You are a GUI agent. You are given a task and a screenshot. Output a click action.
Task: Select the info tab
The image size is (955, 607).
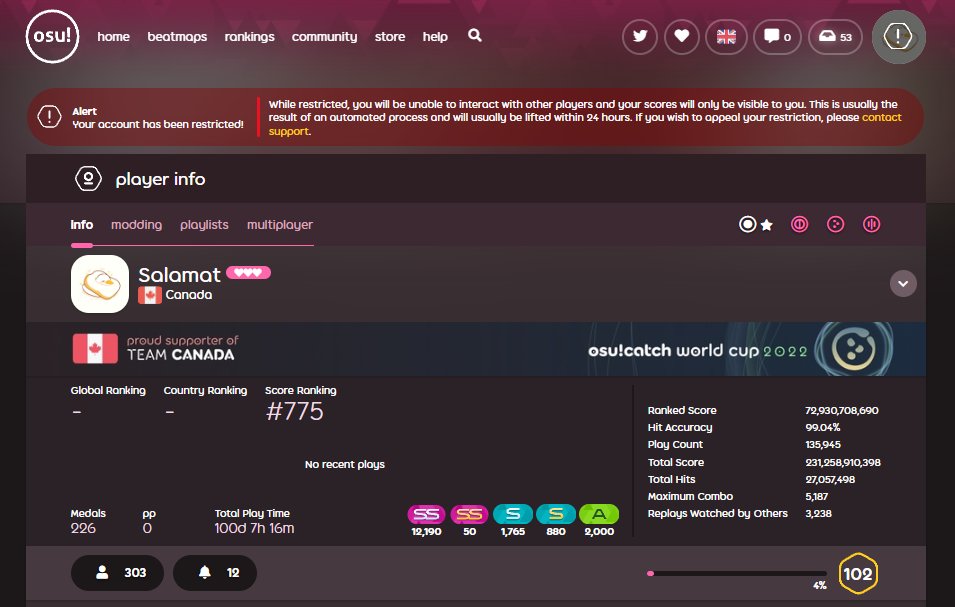[x=82, y=225]
